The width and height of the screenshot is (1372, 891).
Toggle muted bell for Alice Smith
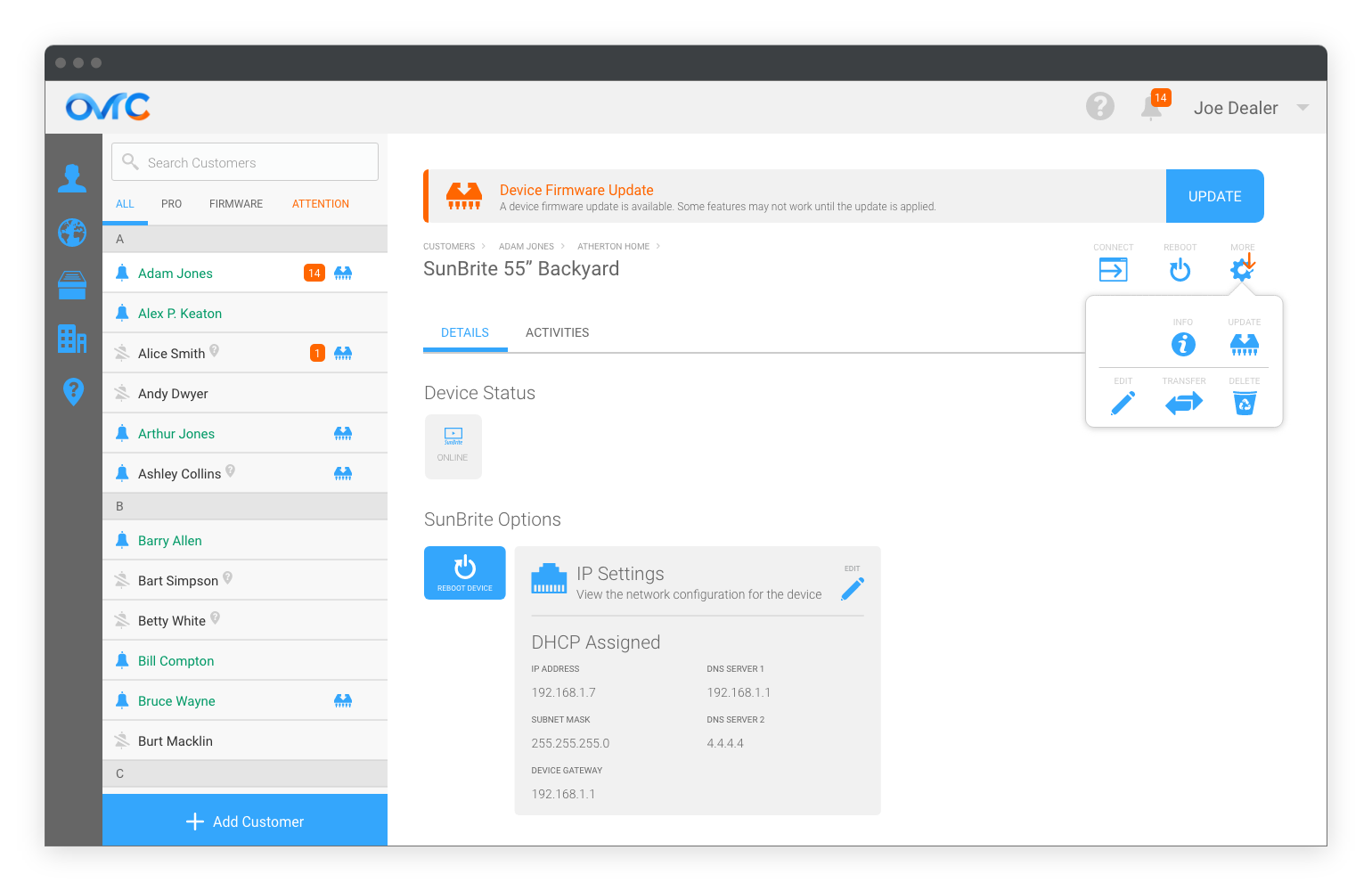tap(122, 353)
